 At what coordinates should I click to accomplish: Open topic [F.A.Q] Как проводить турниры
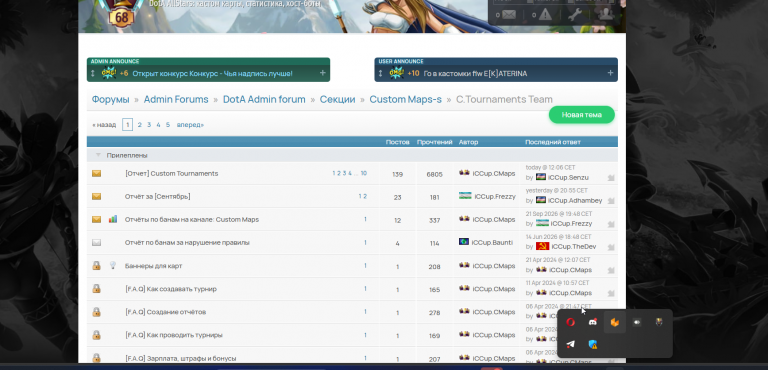point(174,335)
